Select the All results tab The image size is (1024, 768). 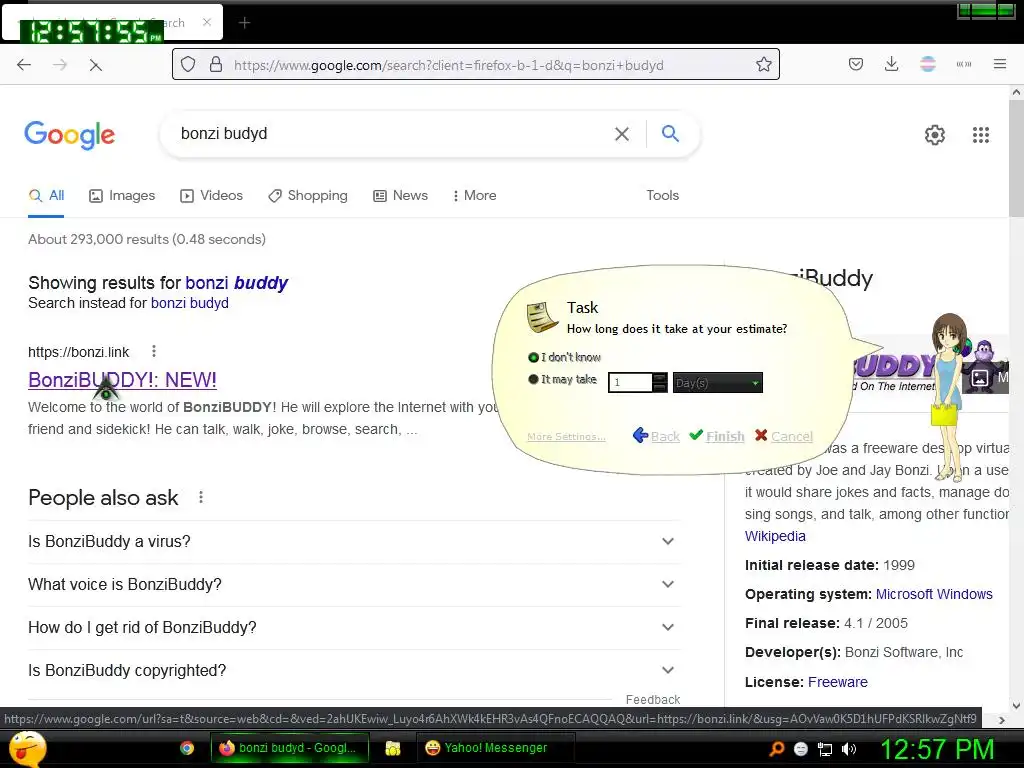click(46, 195)
